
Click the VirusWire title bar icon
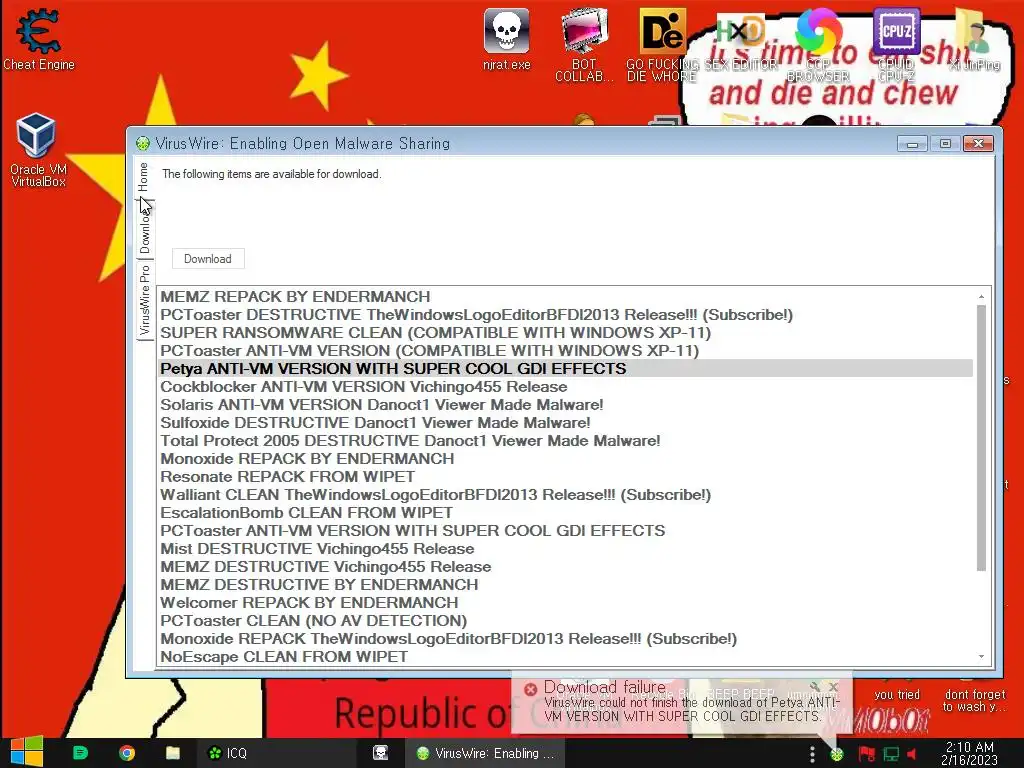click(x=142, y=144)
